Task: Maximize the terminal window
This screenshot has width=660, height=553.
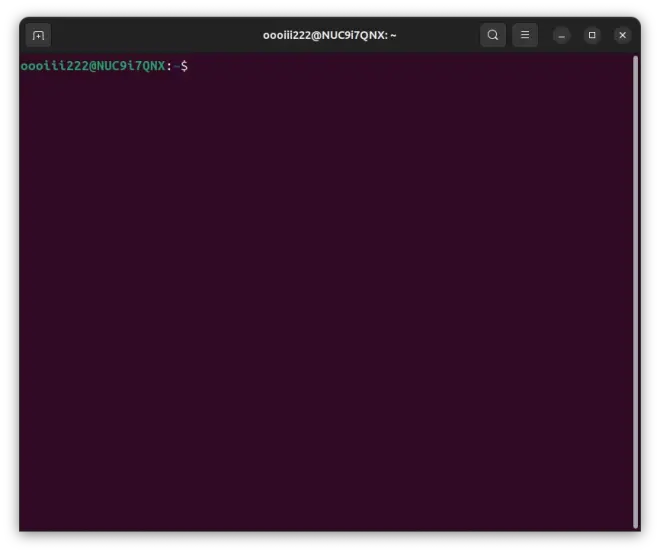Action: pos(592,35)
